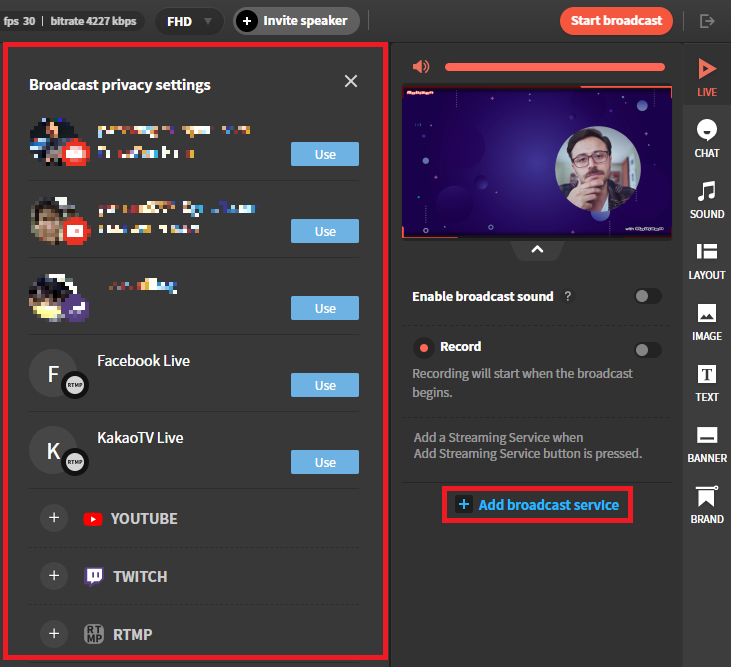Click Use for Facebook Live
This screenshot has width=731, height=667.
[x=325, y=385]
